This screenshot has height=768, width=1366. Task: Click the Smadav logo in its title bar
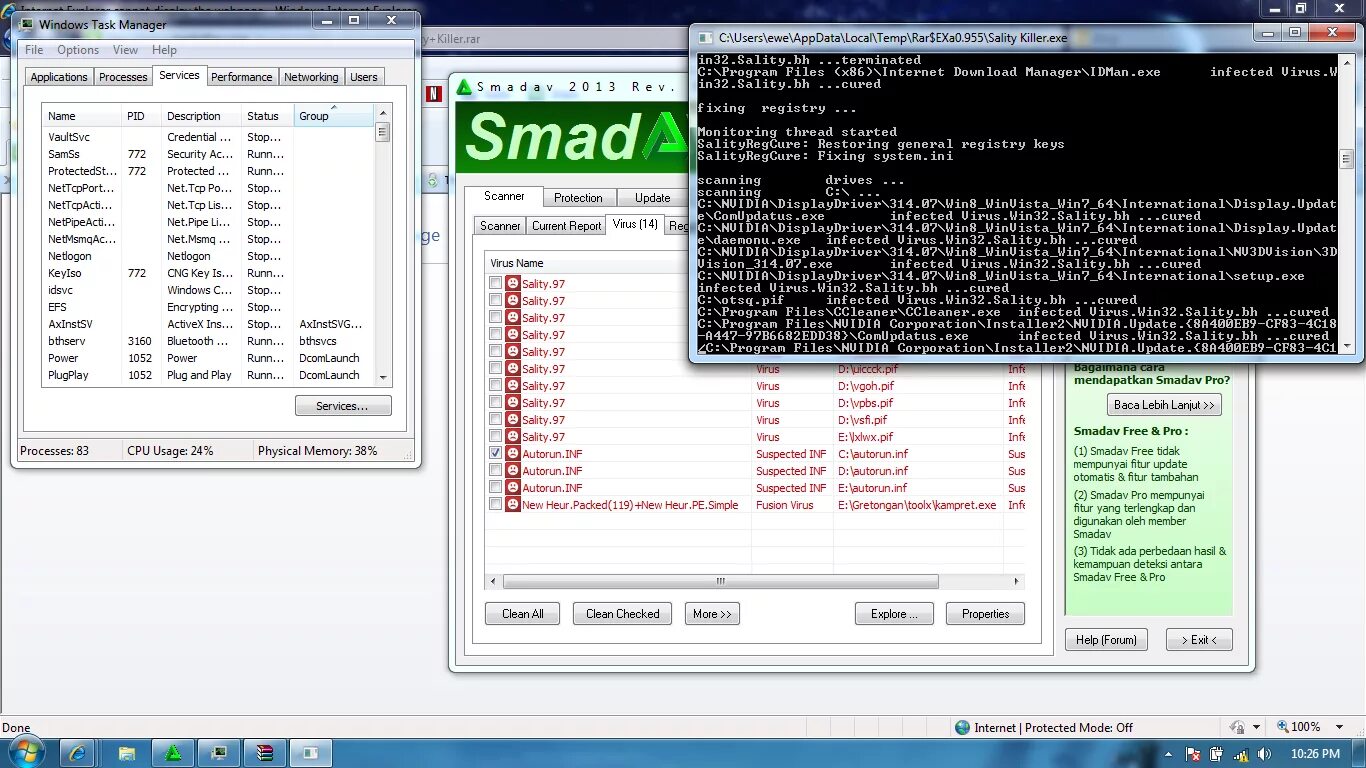pos(464,87)
